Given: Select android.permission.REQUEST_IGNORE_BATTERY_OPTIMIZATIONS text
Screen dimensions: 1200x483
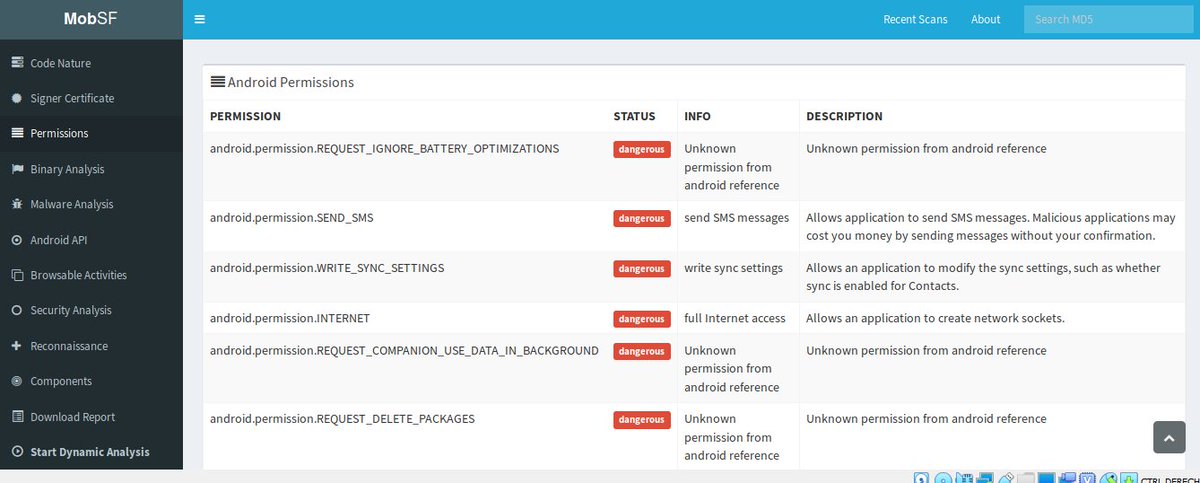Looking at the screenshot, I should pos(384,148).
